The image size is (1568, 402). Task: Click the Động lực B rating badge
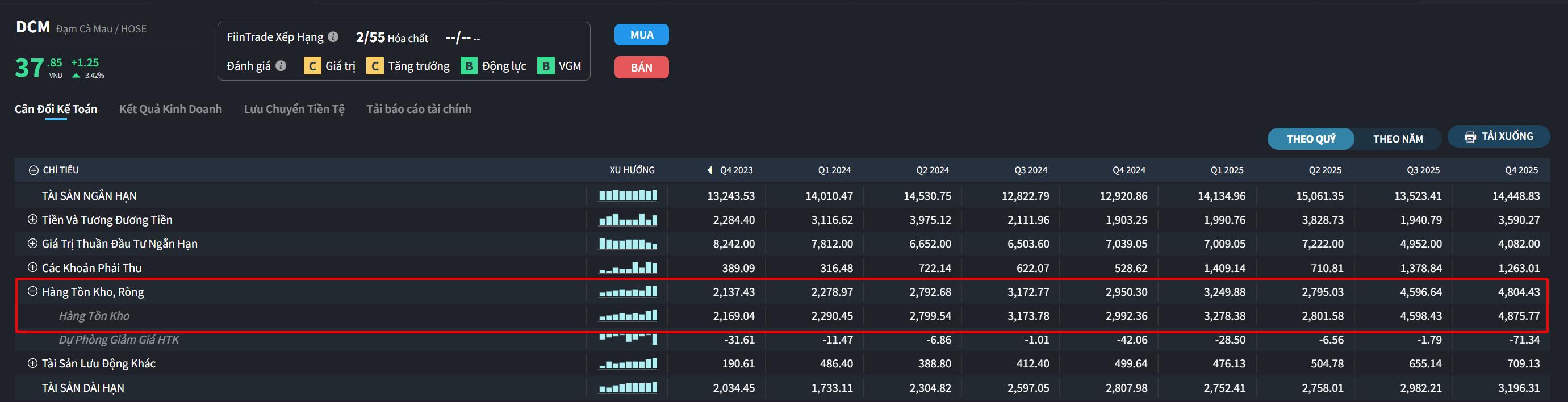pyautogui.click(x=469, y=66)
